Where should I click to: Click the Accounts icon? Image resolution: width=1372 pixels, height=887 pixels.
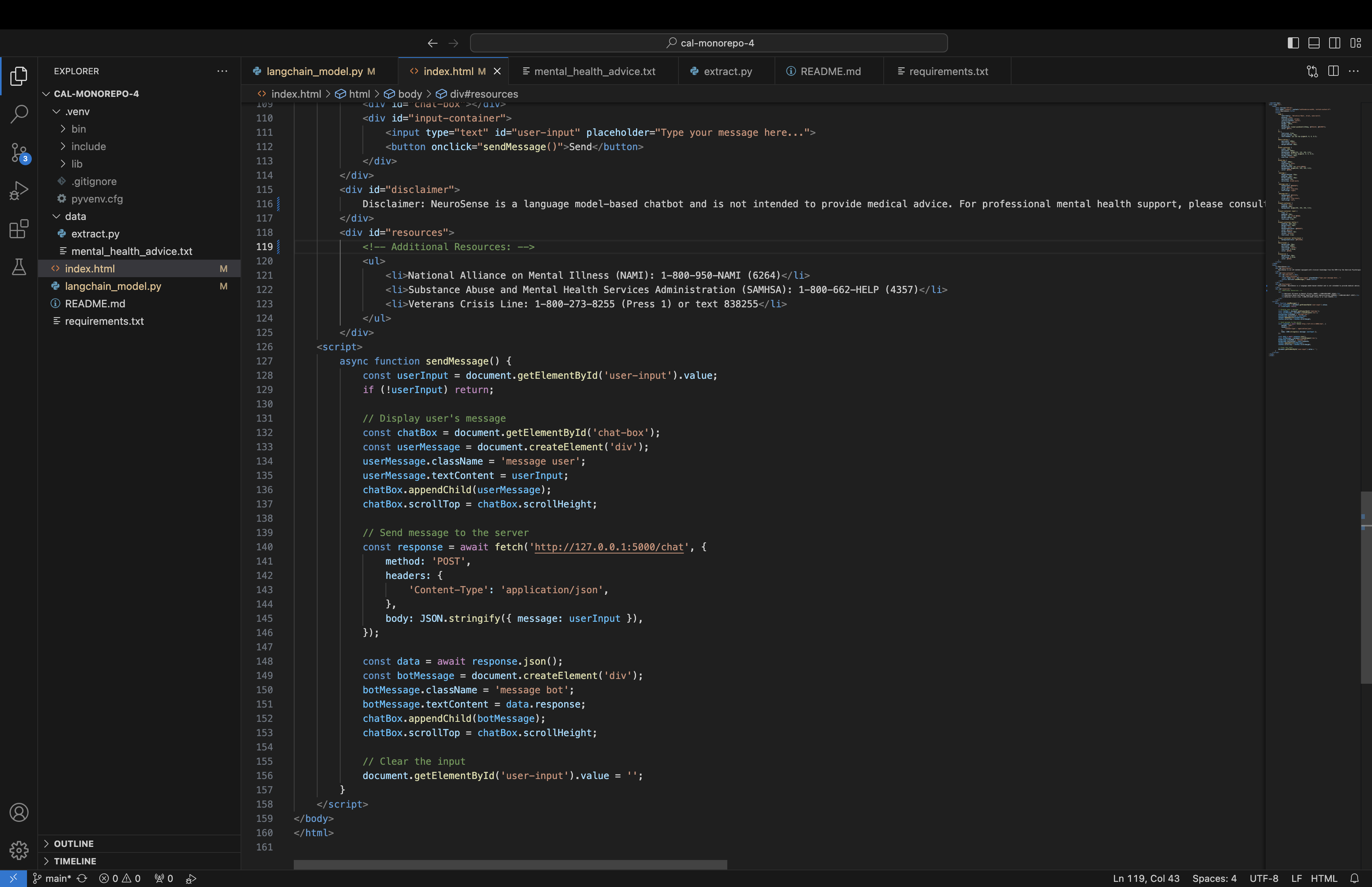coord(19,812)
